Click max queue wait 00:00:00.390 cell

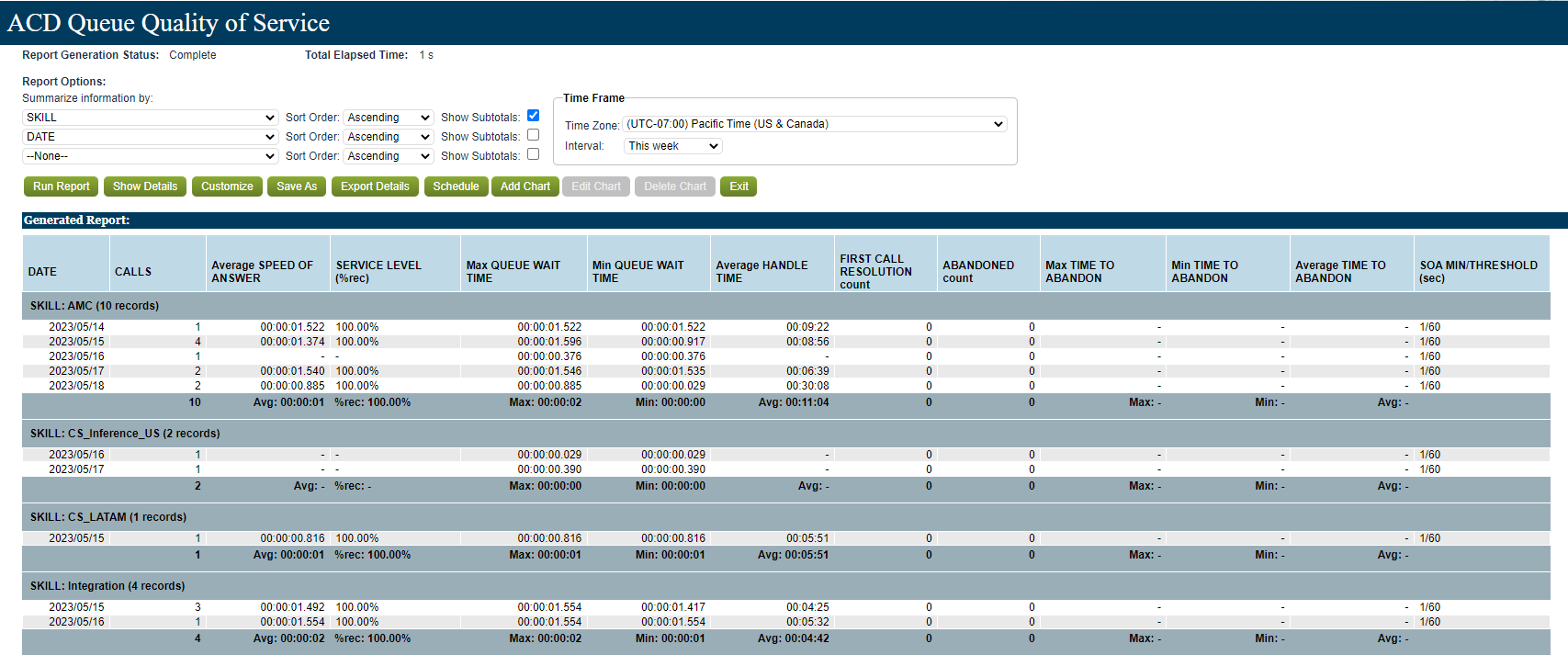point(549,469)
